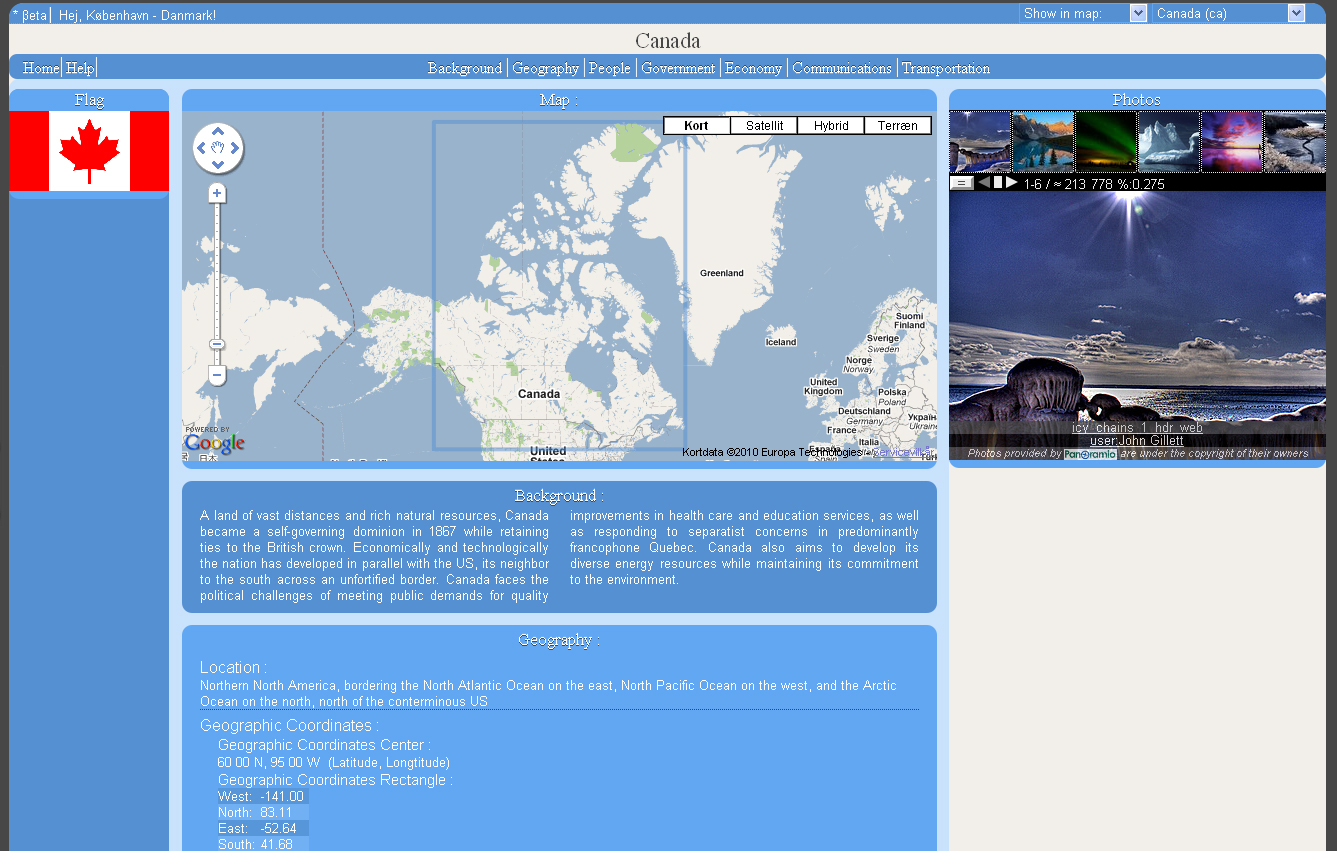The width and height of the screenshot is (1337, 851).
Task: Click the Home link
Action: 41,68
